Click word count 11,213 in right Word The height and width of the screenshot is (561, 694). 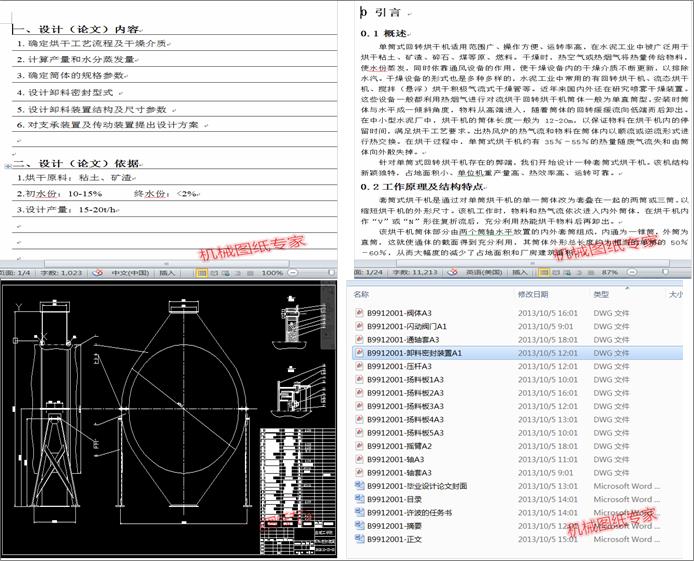click(x=415, y=272)
